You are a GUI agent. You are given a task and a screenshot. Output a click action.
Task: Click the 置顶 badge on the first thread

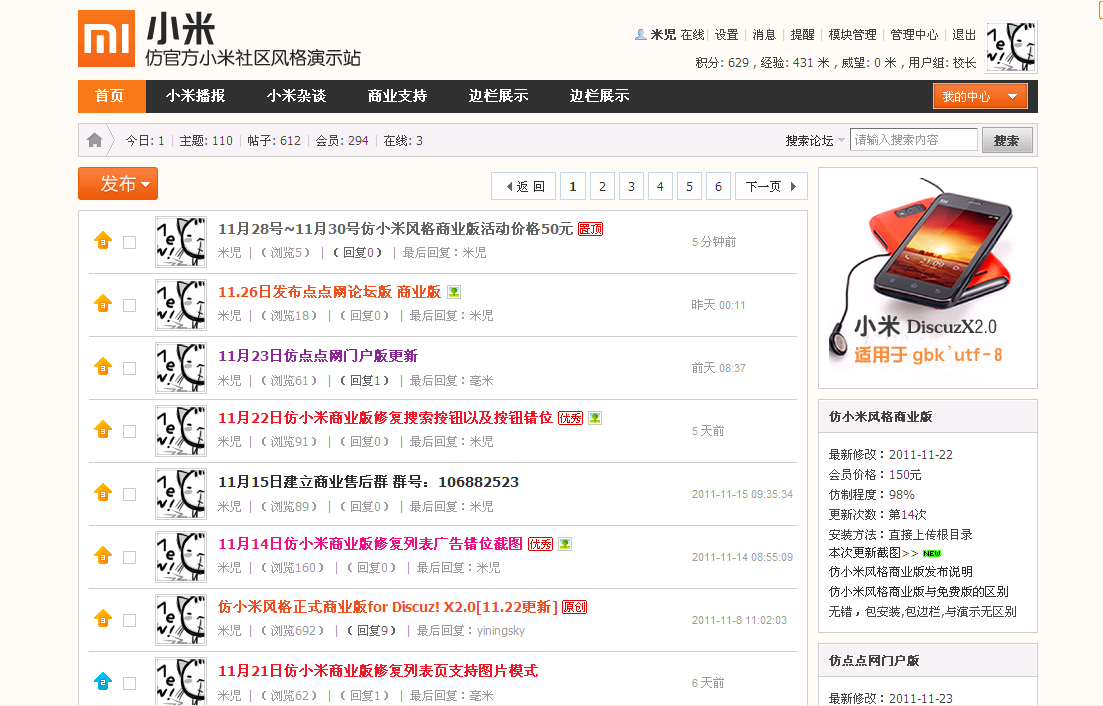click(590, 229)
